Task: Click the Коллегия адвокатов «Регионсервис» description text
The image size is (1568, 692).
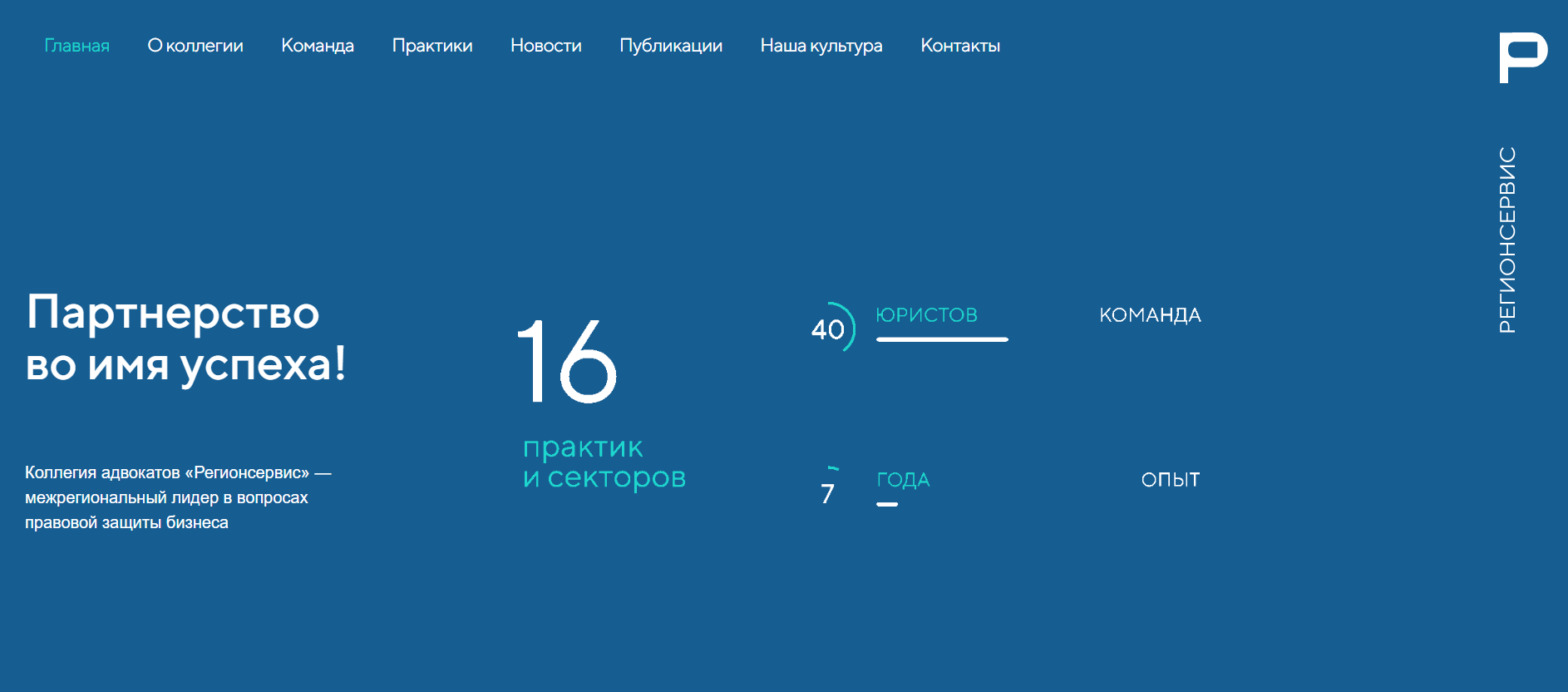Action: pos(179,497)
